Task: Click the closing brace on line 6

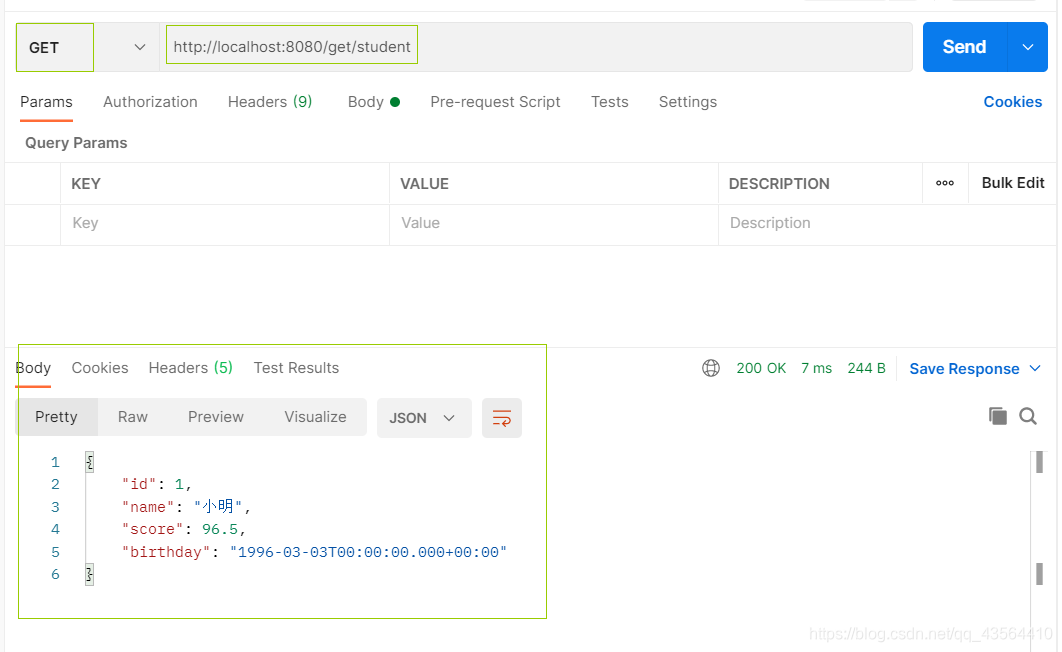Action: [x=89, y=575]
